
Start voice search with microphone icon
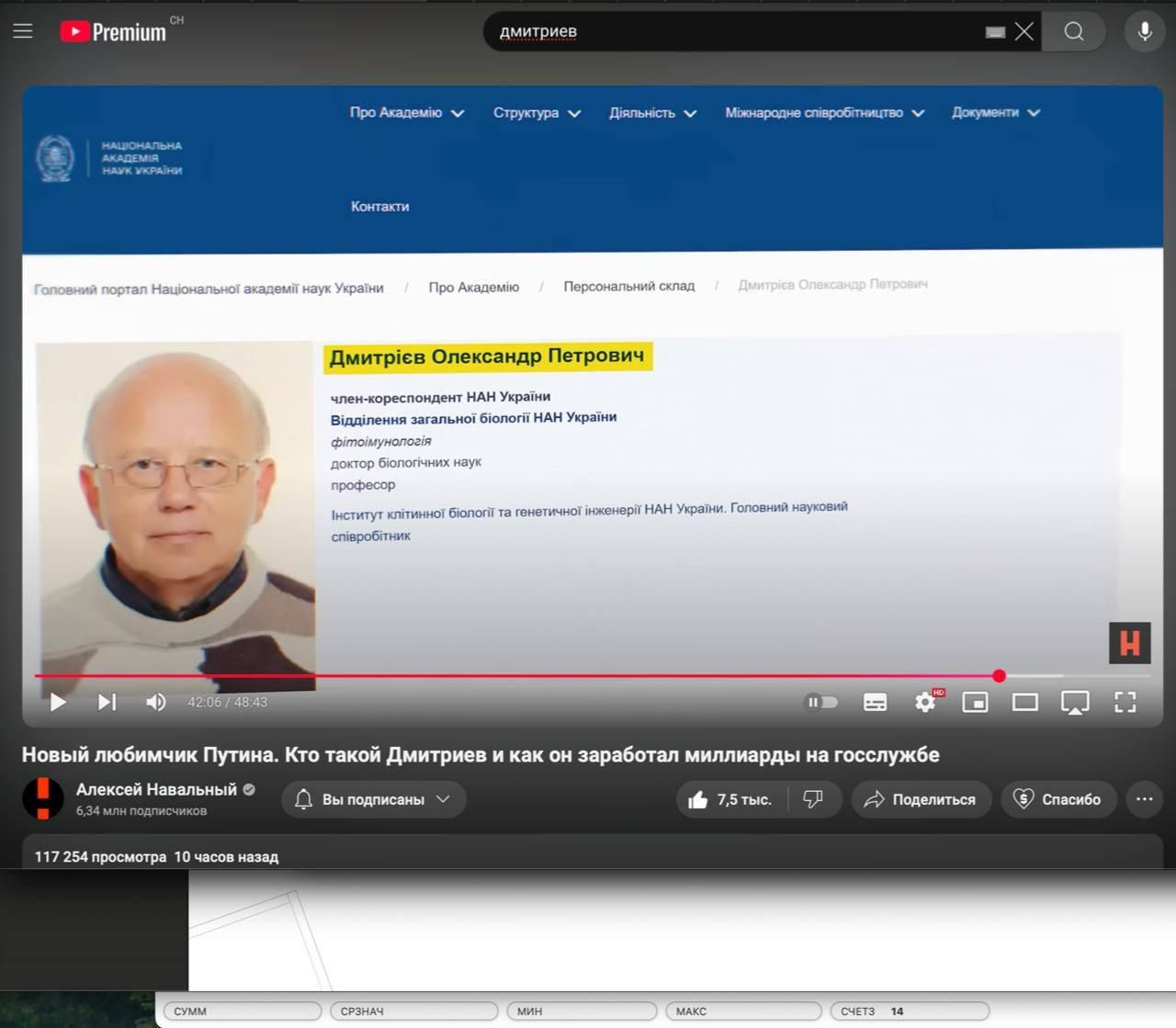[1144, 31]
